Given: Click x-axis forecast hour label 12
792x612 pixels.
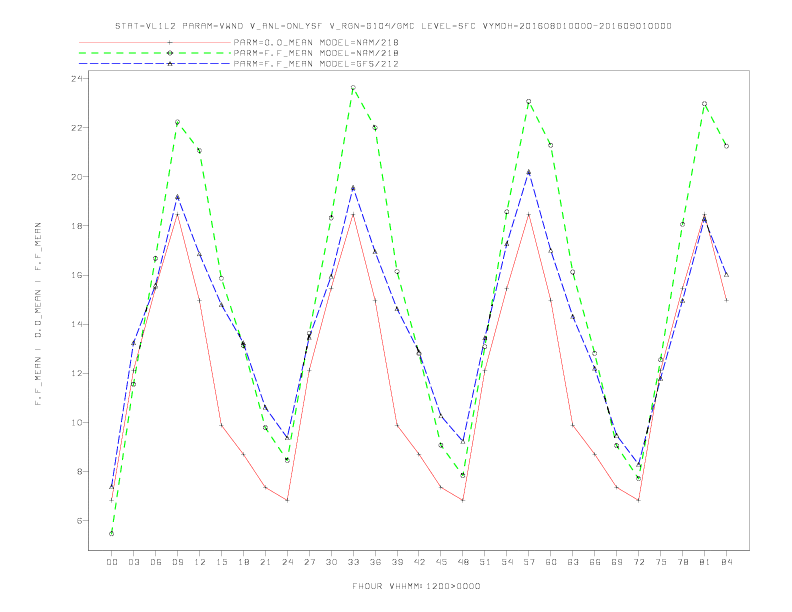Looking at the screenshot, I should click(x=200, y=562).
